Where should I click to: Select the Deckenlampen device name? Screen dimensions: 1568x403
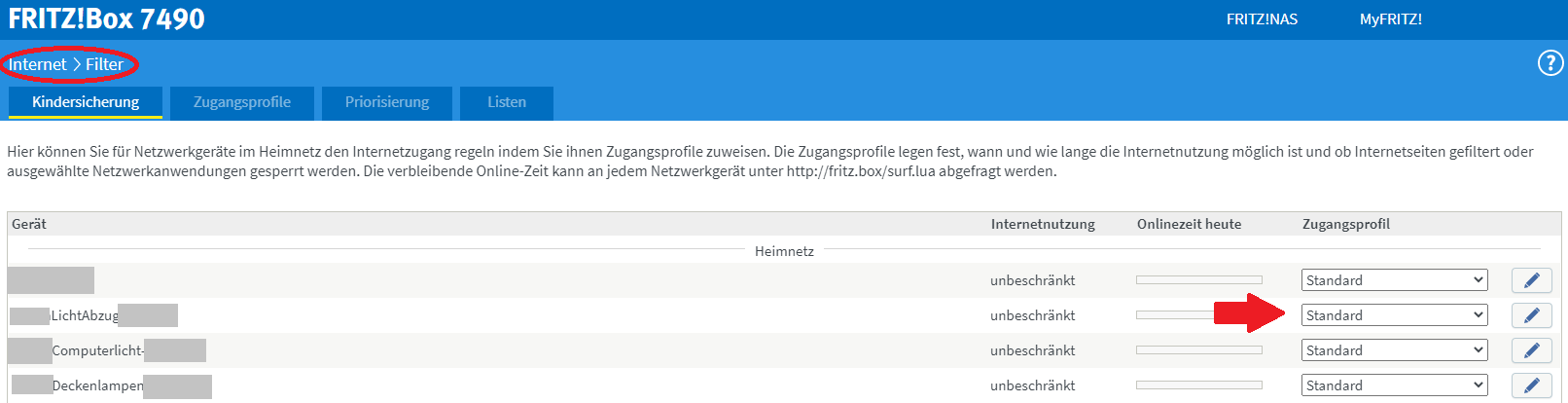pyautogui.click(x=97, y=385)
